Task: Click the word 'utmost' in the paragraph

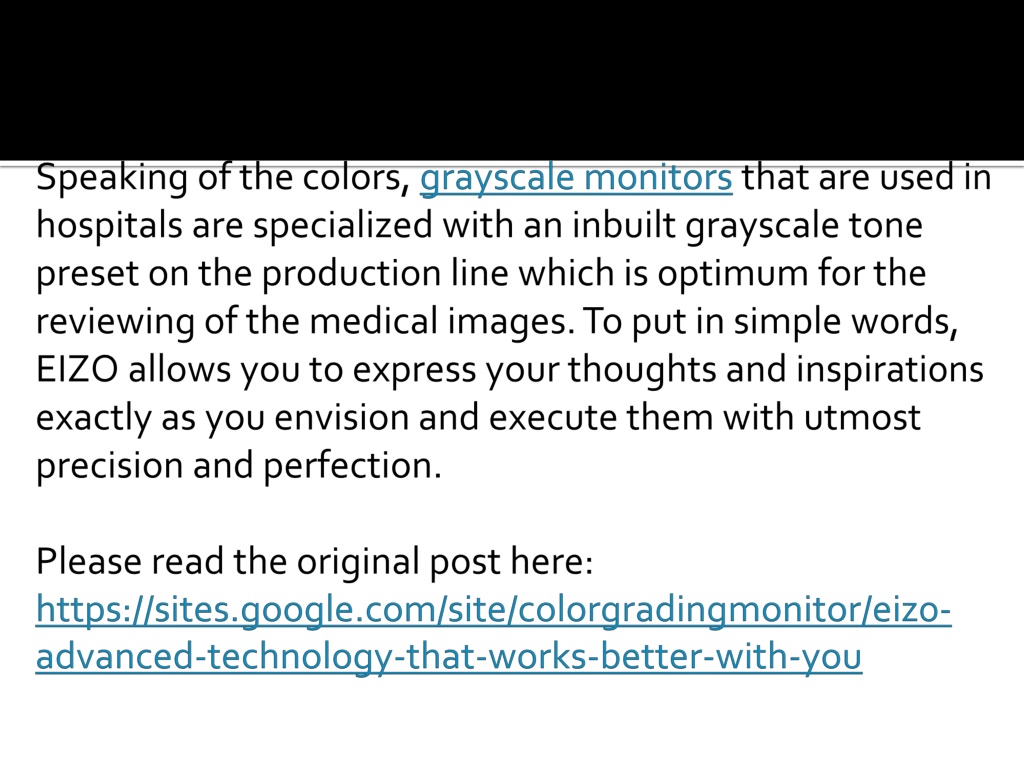Action: tap(862, 417)
